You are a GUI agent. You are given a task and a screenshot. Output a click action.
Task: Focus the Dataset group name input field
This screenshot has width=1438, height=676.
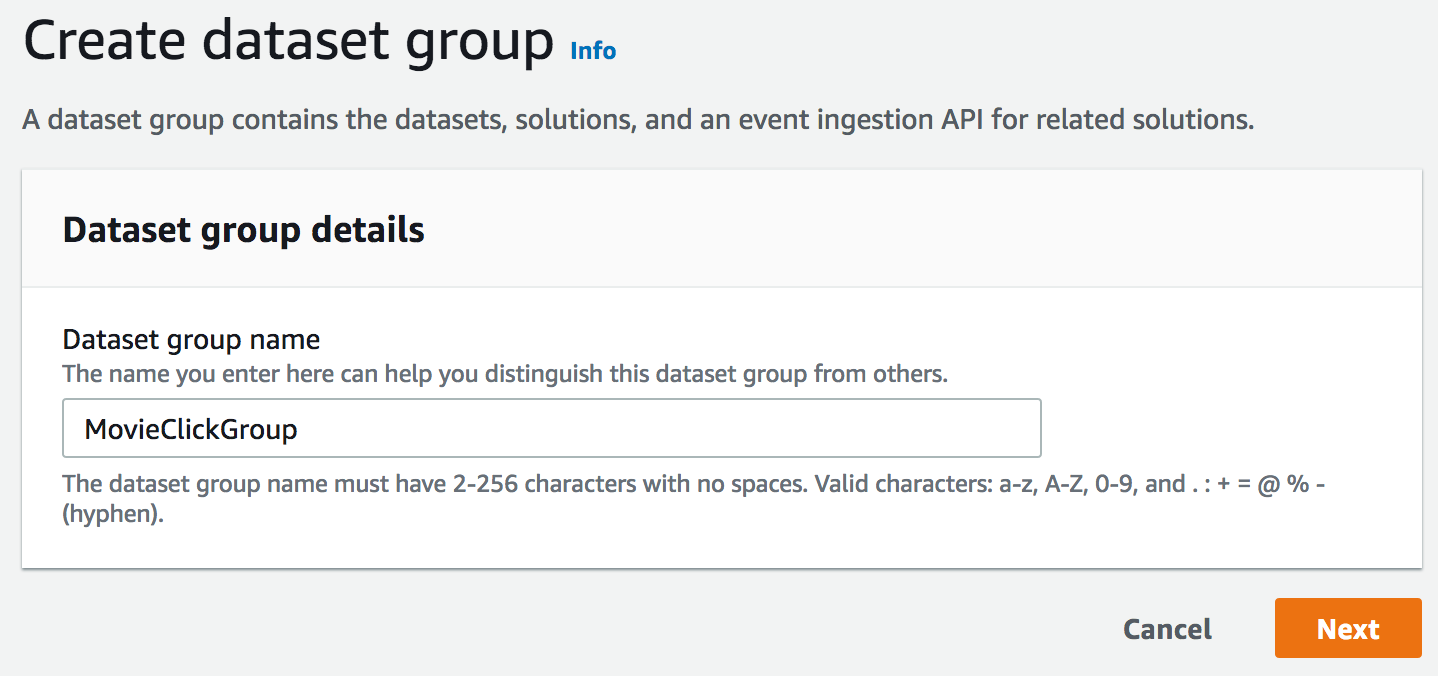551,429
